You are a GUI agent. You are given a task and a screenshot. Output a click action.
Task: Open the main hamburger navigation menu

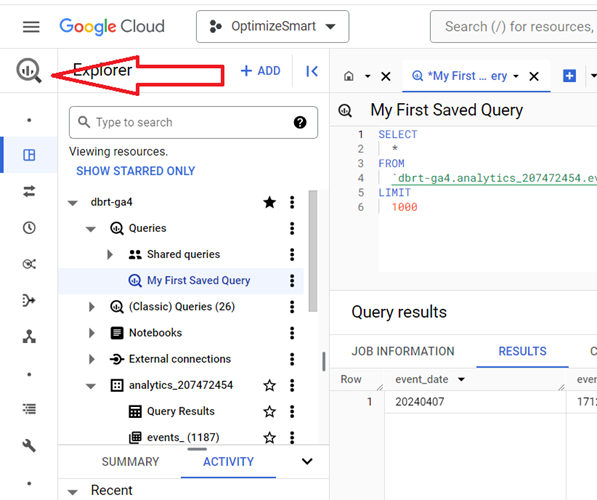coord(31,27)
